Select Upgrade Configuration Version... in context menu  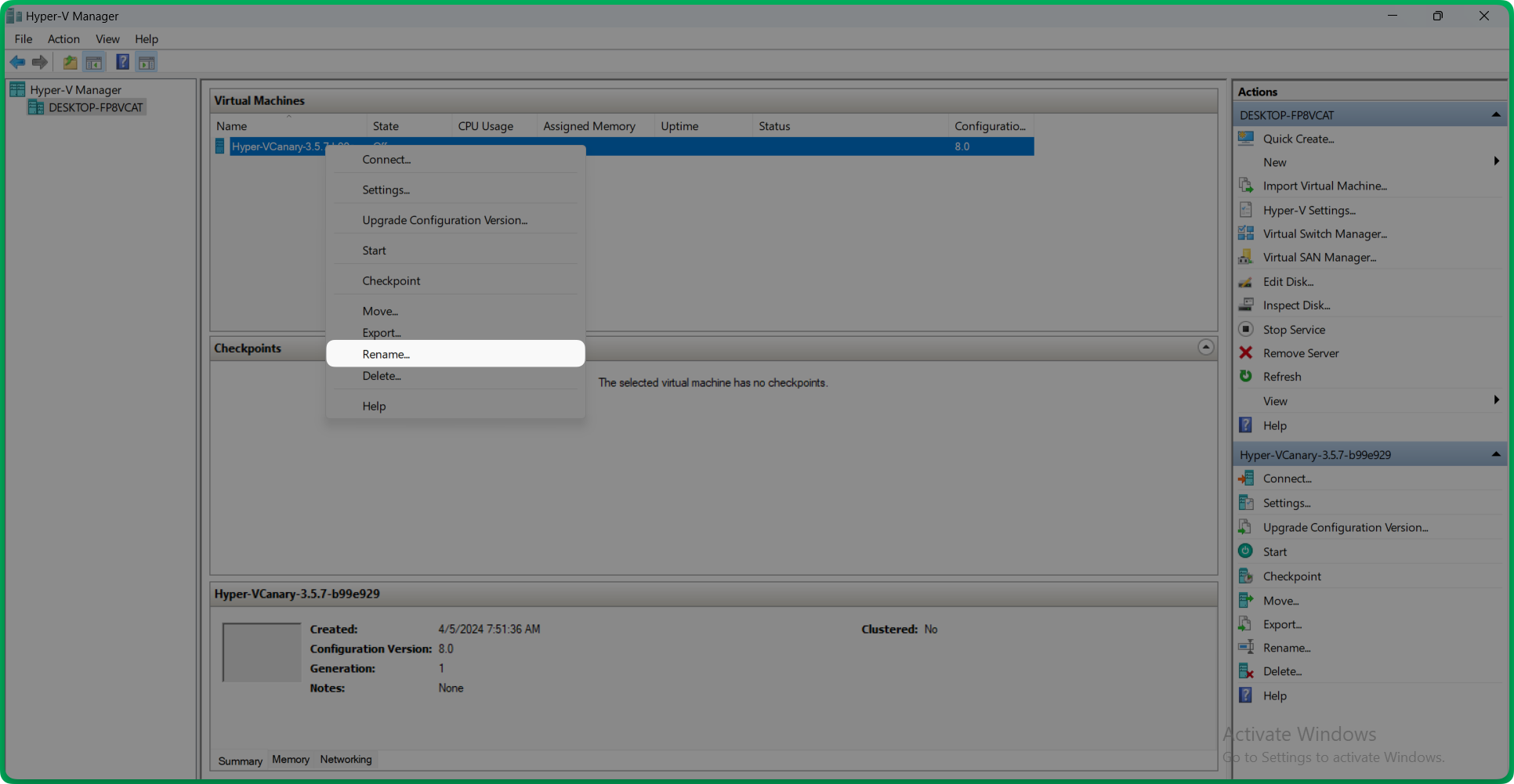tap(455, 220)
